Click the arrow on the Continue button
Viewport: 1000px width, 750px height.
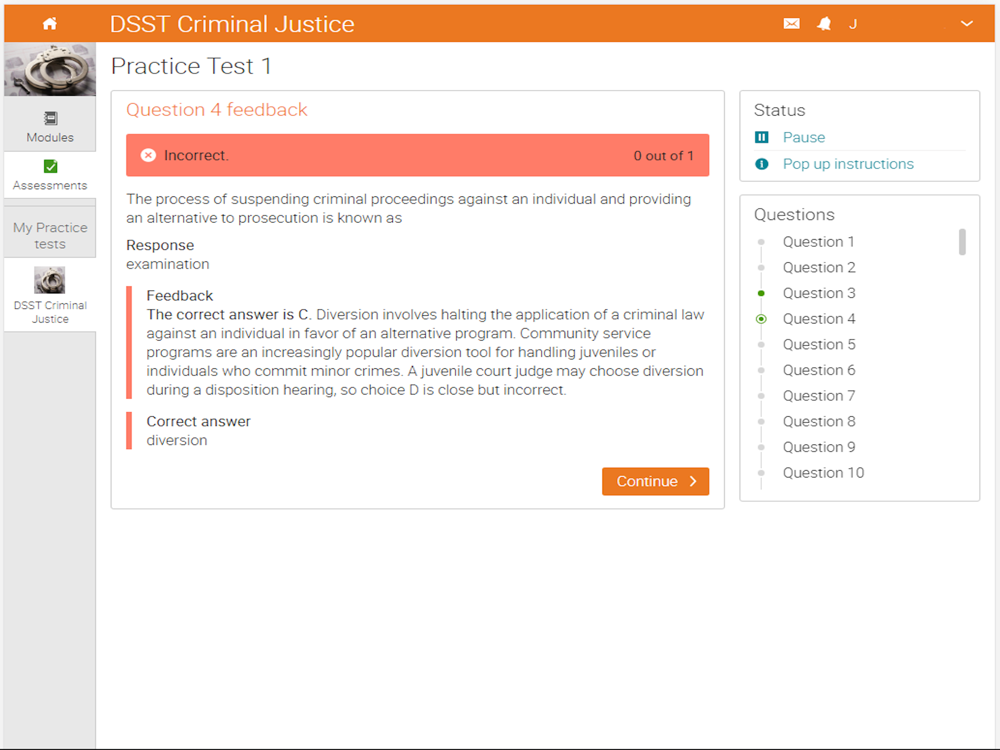693,482
